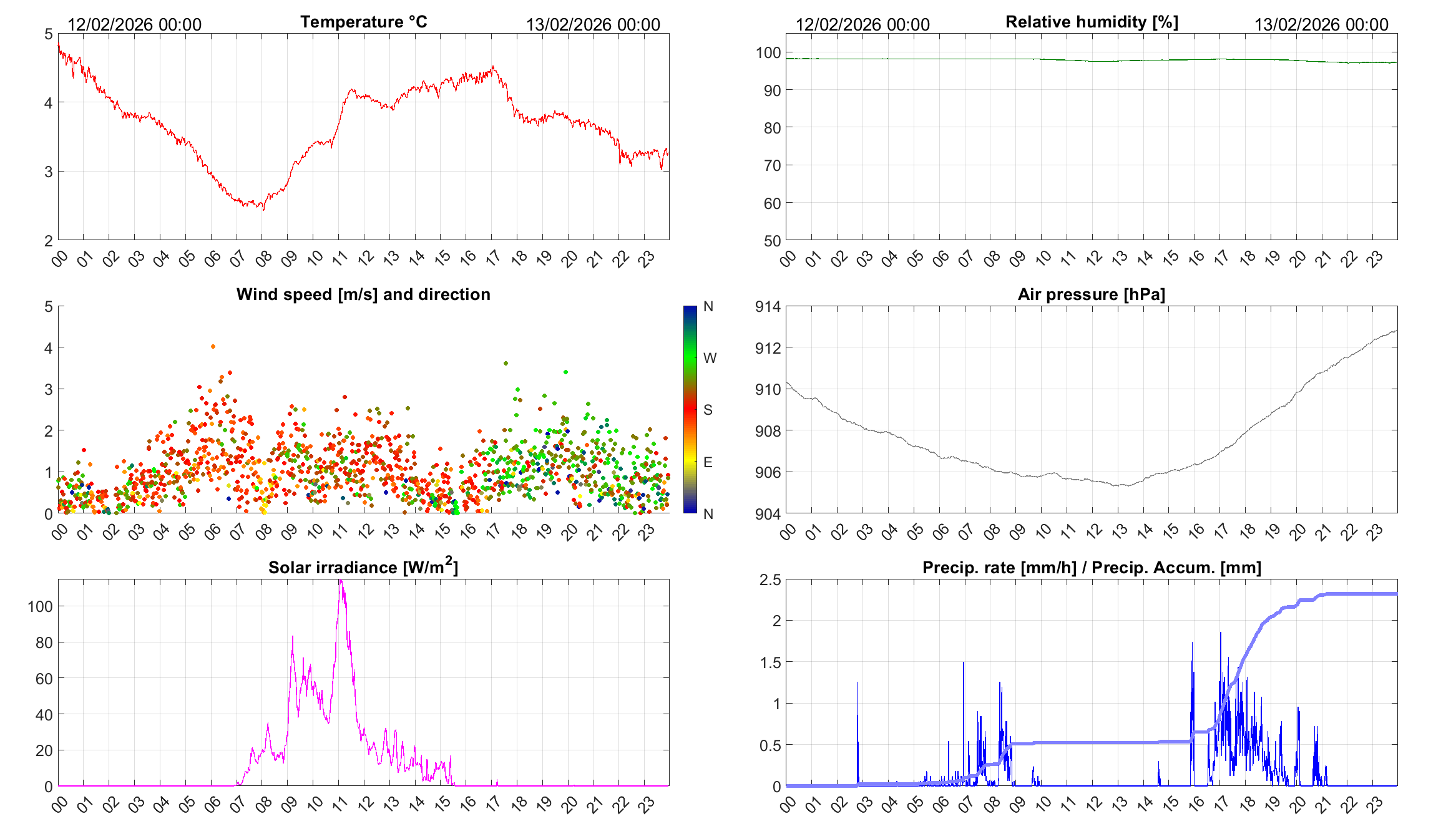Click the 13/02/2026 00:00 label above humidity
Image resolution: width=1456 pixels, height=819 pixels.
click(1321, 24)
